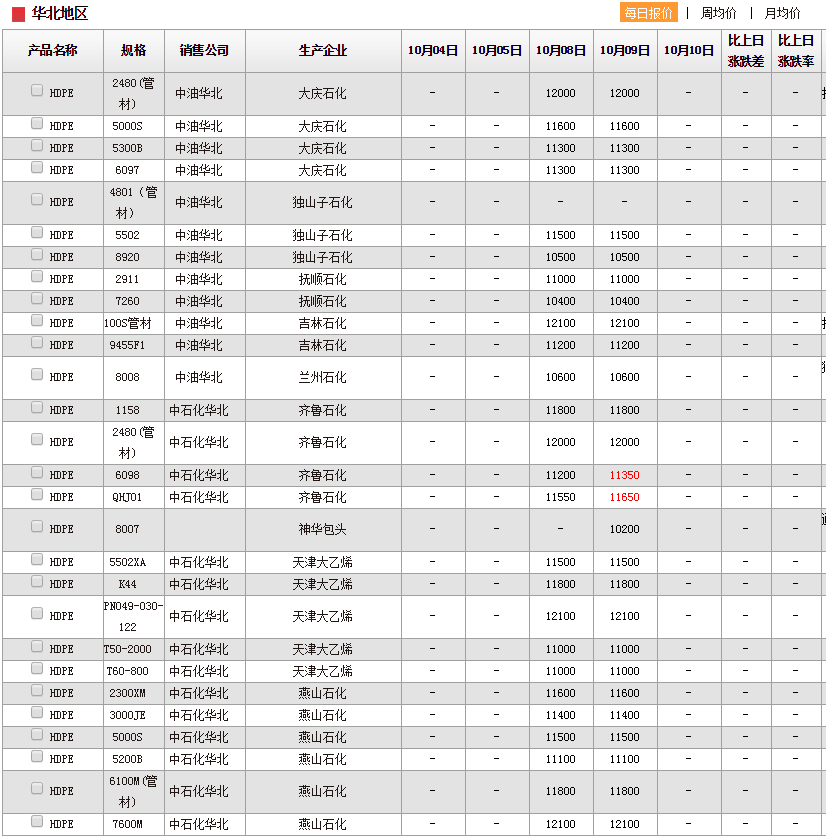Click the 产品名称 column header
The height and width of the screenshot is (840, 826).
pyautogui.click(x=52, y=50)
